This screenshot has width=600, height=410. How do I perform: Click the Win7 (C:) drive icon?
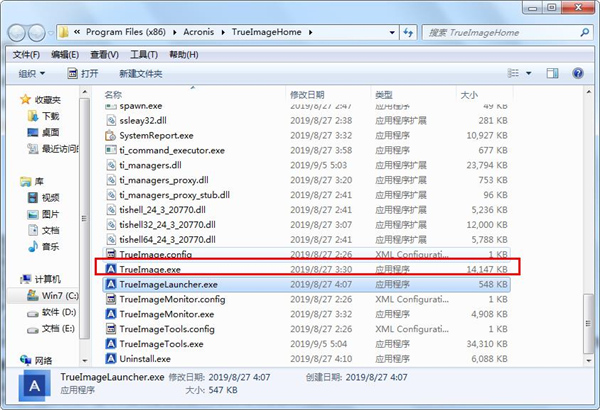33,295
